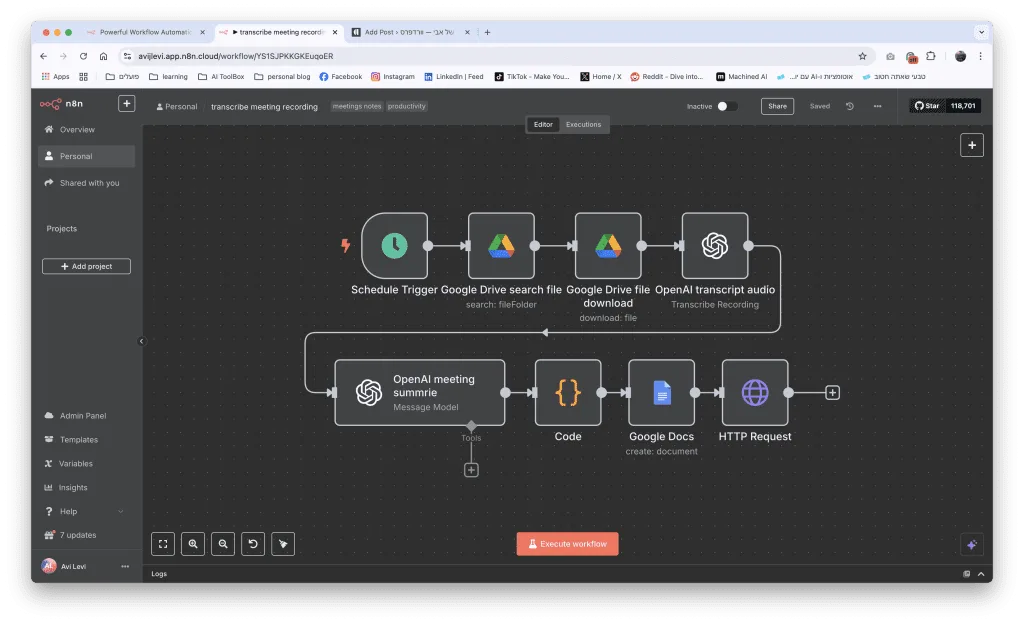Click the n8n logo
Screen dimensions: 1024x624
click(61, 104)
